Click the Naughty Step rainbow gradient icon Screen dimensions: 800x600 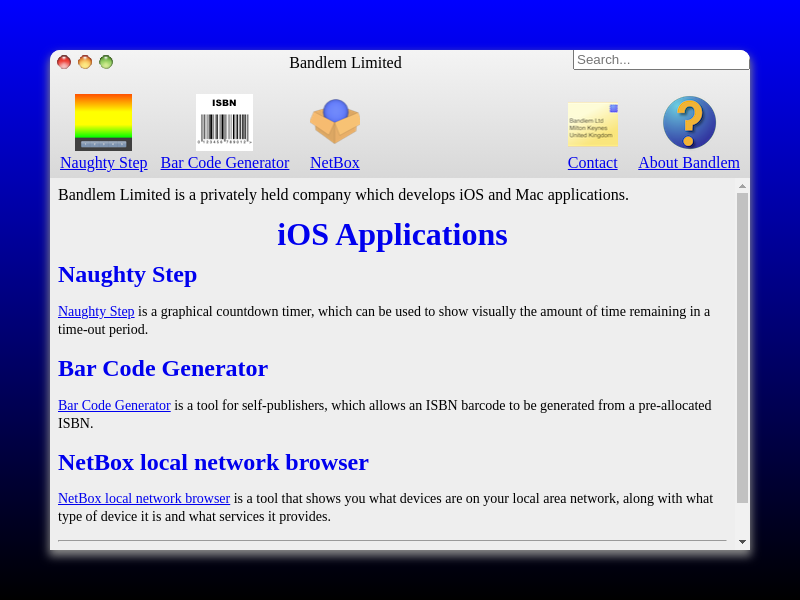(x=103, y=122)
